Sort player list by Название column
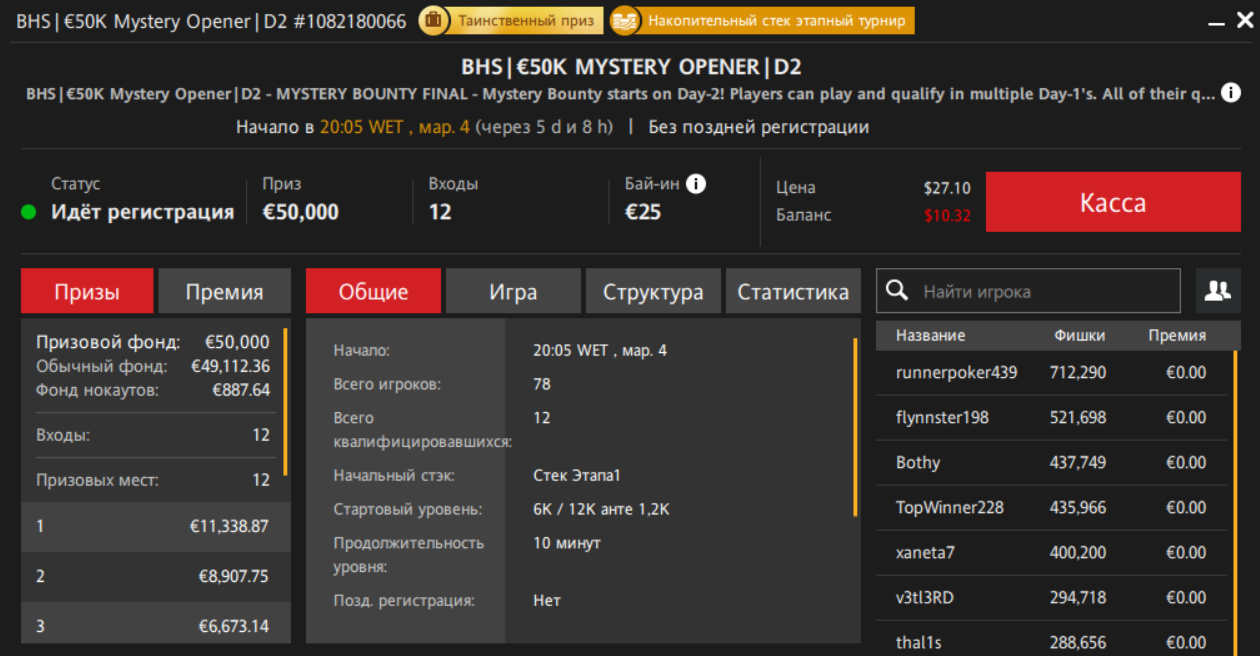The height and width of the screenshot is (656, 1260). [x=930, y=336]
